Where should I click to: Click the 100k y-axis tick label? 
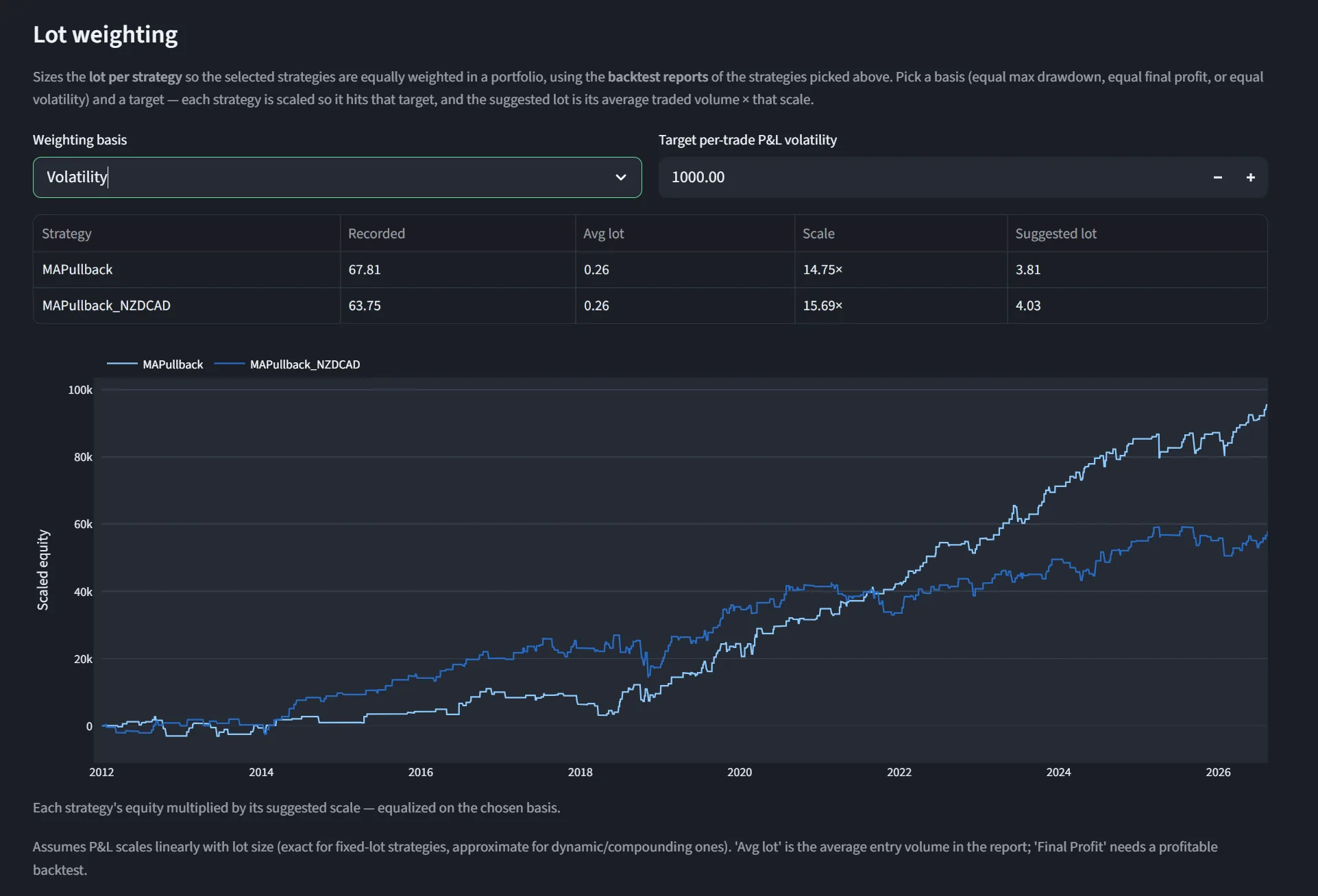tap(80, 390)
